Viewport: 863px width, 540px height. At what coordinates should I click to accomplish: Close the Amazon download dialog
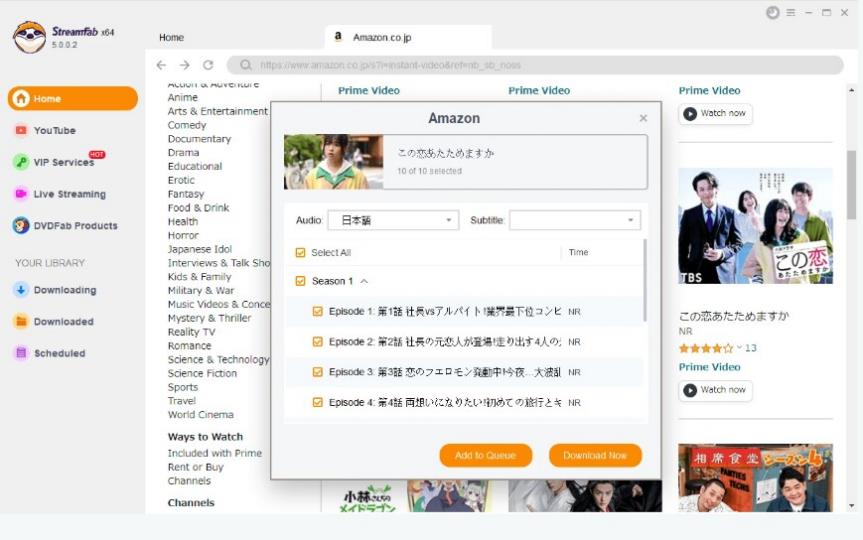(643, 118)
